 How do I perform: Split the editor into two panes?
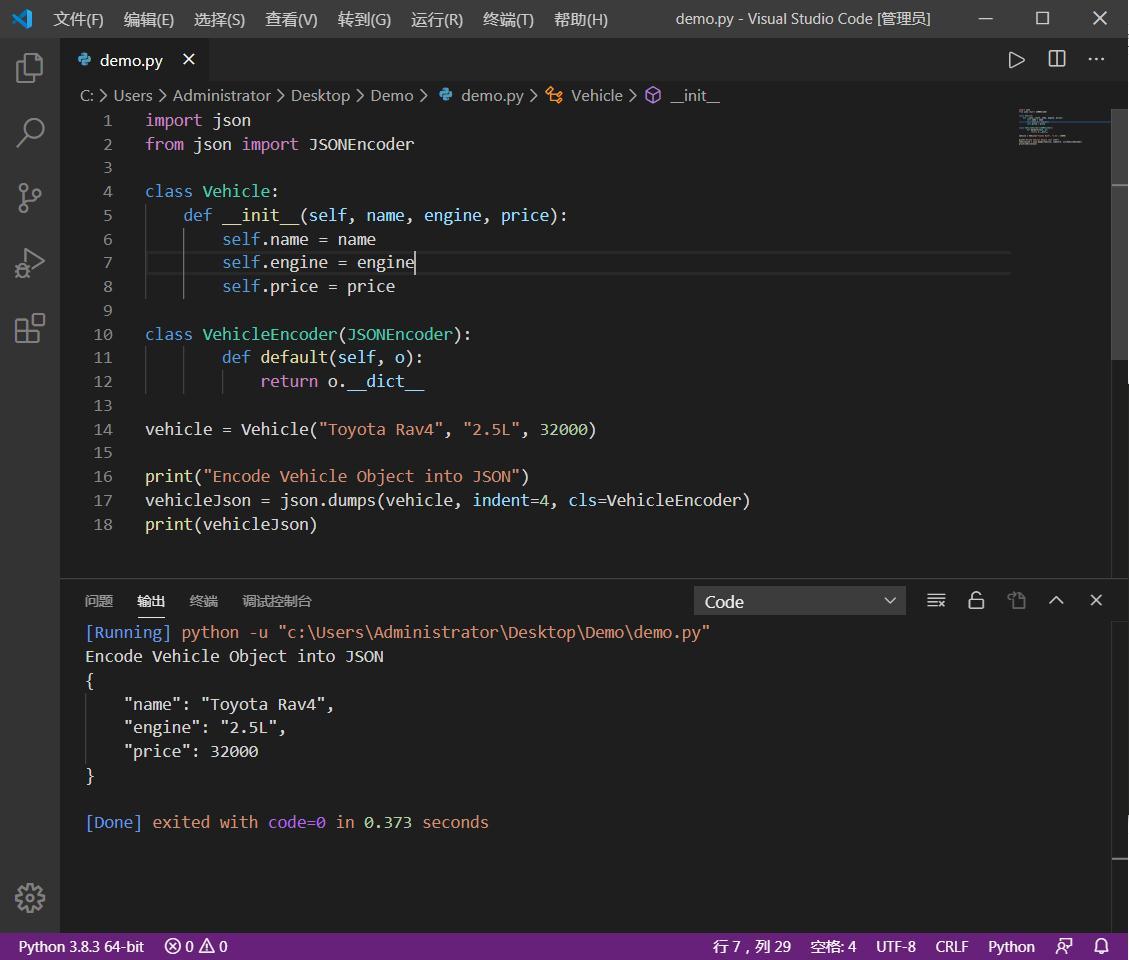click(x=1056, y=59)
